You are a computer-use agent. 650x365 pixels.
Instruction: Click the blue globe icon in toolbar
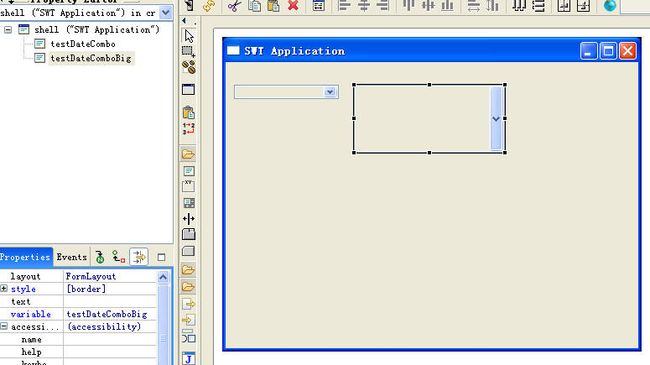tap(610, 6)
